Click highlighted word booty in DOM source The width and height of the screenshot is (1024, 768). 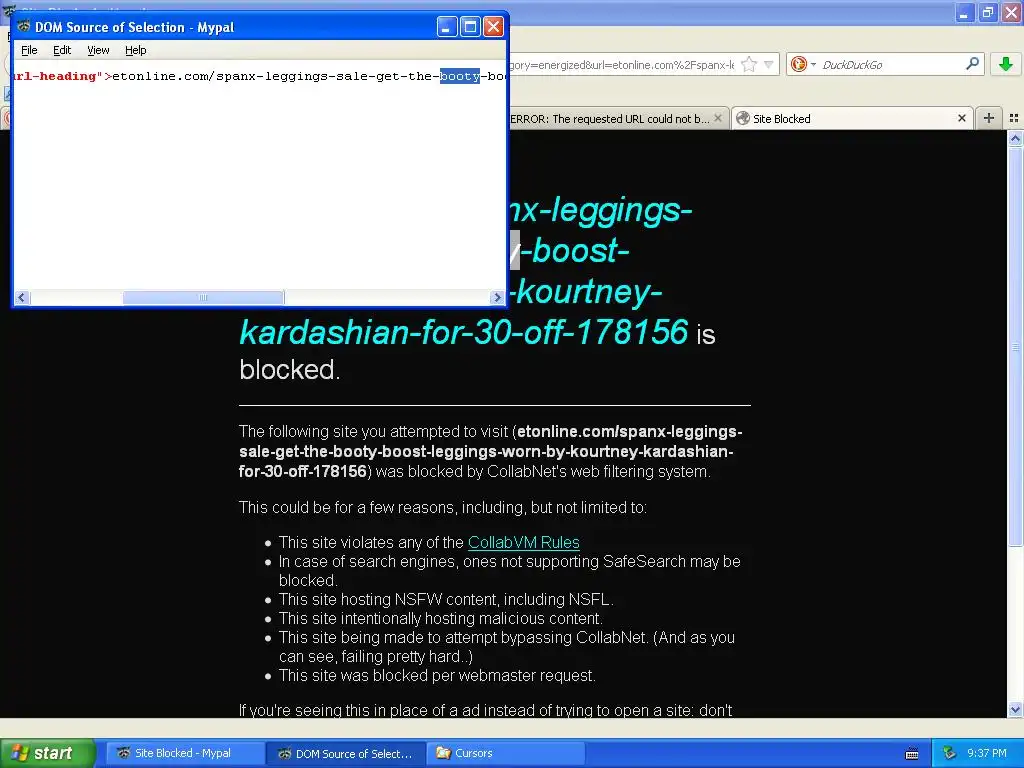[x=460, y=76]
